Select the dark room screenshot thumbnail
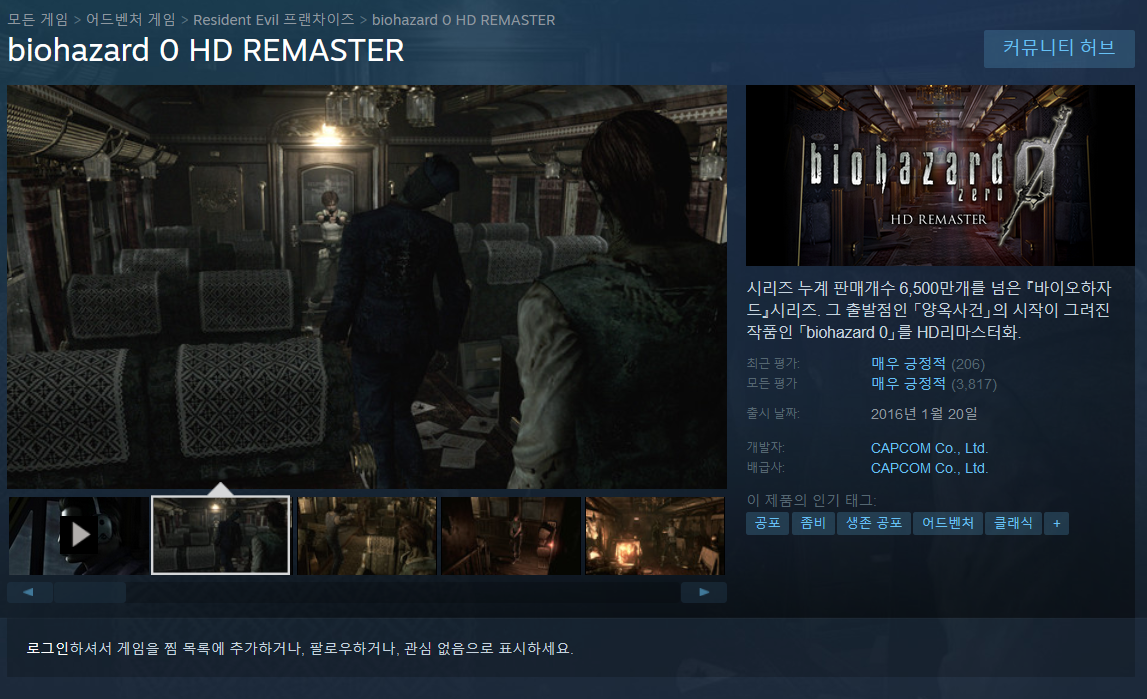Image resolution: width=1147 pixels, height=699 pixels. pyautogui.click(x=511, y=535)
